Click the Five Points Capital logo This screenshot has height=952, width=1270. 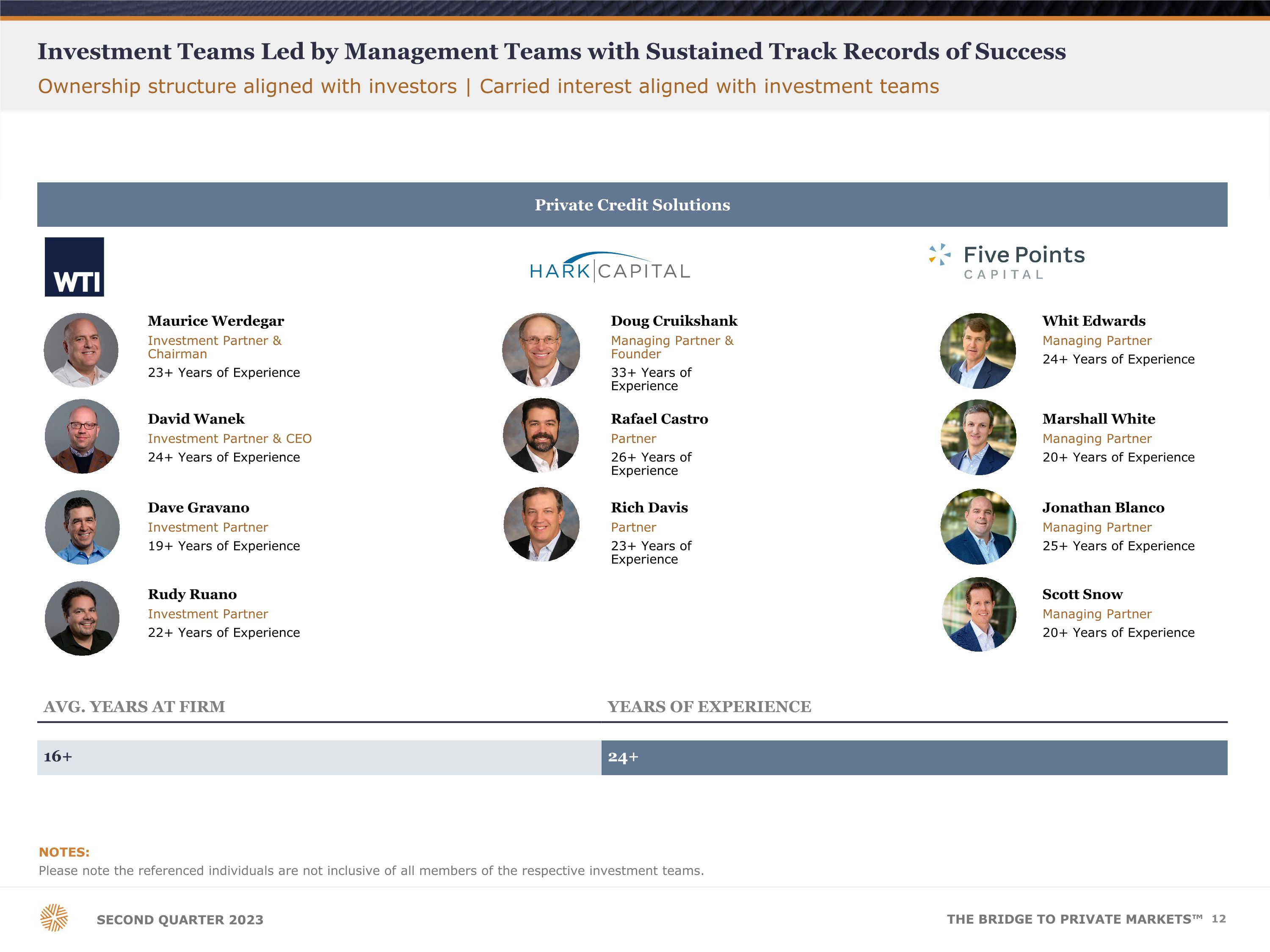click(x=1007, y=262)
